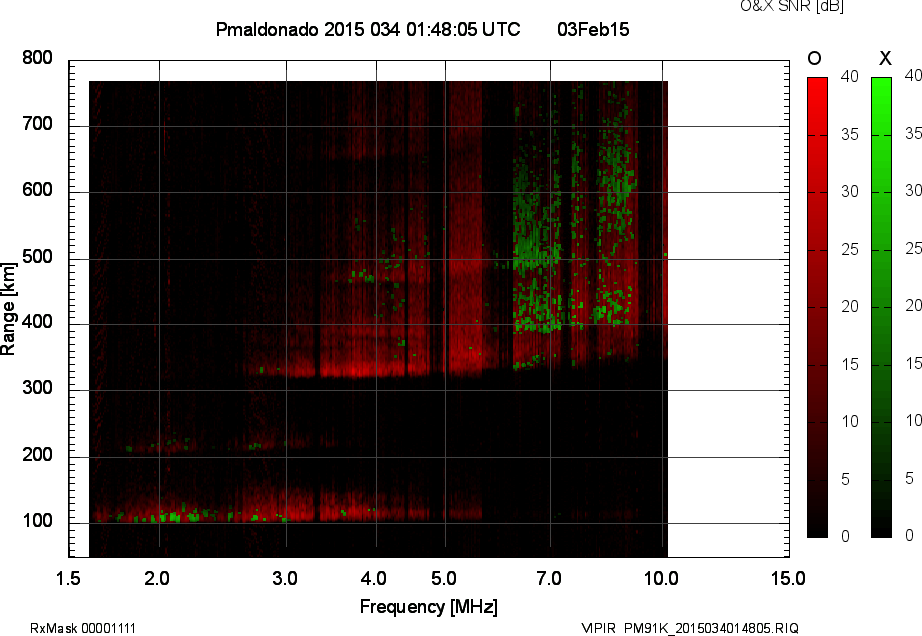Click the range axis label '100'
The width and height of the screenshot is (922, 636).
[x=38, y=521]
